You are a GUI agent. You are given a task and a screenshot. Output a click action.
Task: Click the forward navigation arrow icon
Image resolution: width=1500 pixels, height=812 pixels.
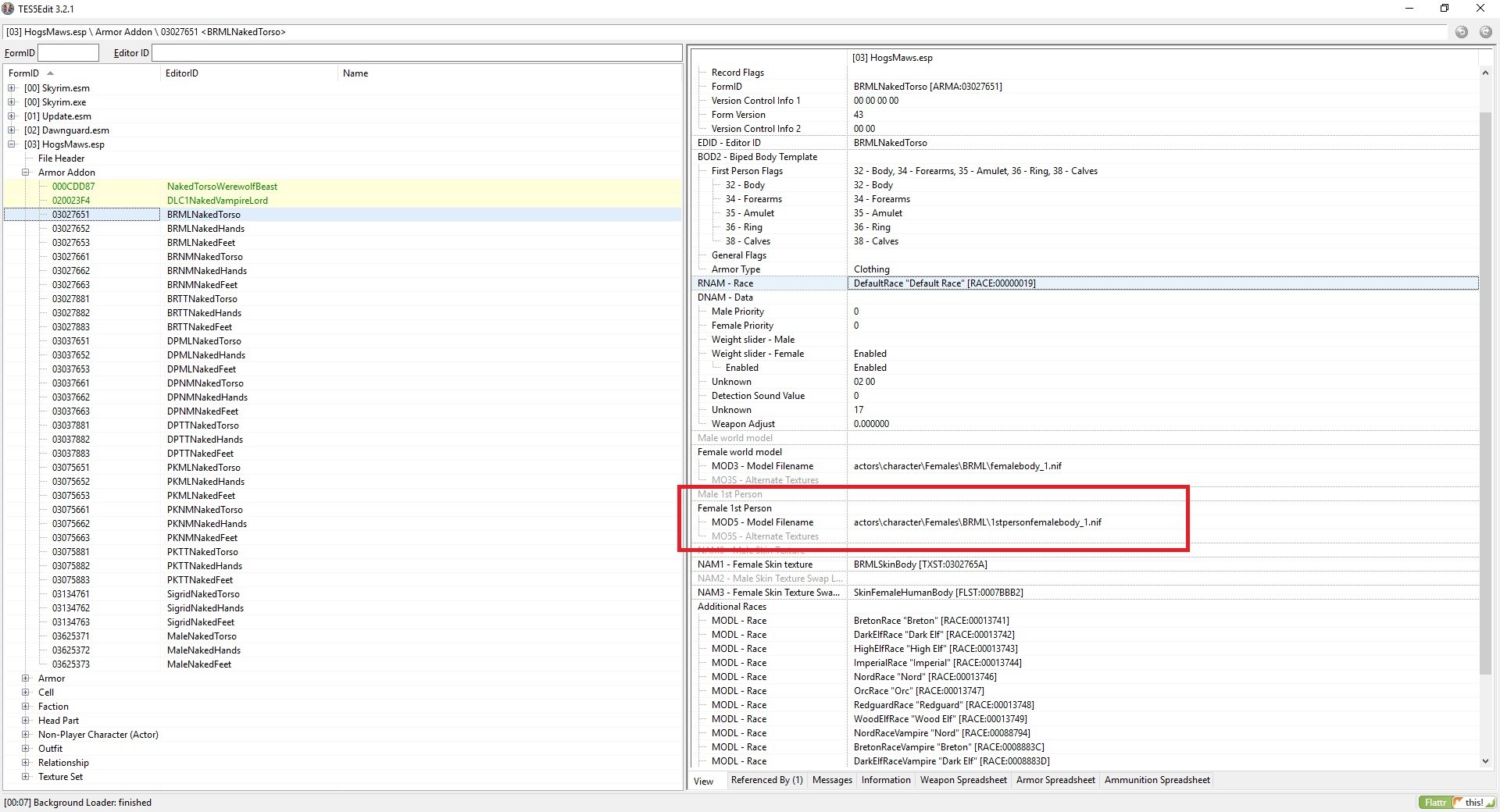click(x=1486, y=32)
